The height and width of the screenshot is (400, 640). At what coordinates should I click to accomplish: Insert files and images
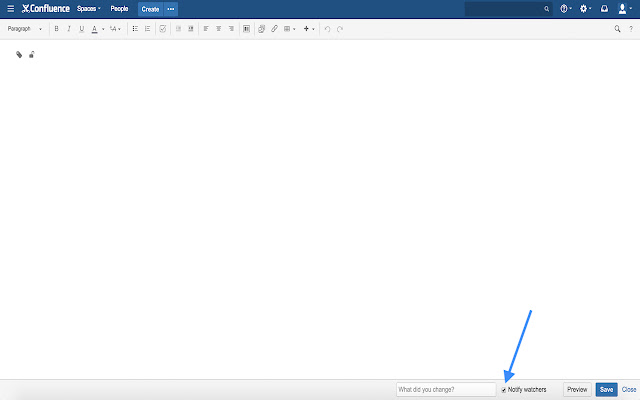[262, 29]
